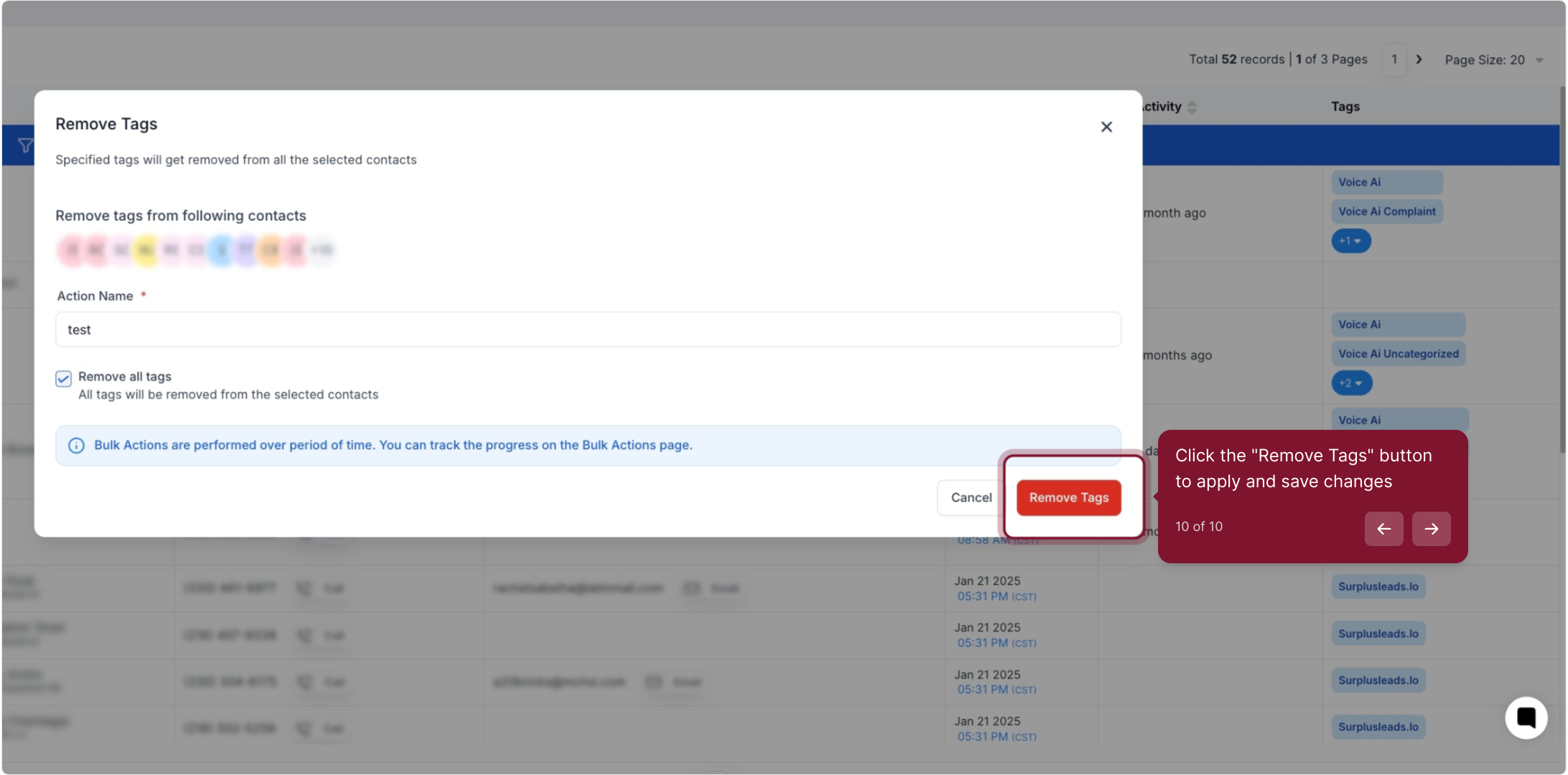This screenshot has width=1568, height=775.
Task: Open the chat widget bubble
Action: coord(1526,717)
